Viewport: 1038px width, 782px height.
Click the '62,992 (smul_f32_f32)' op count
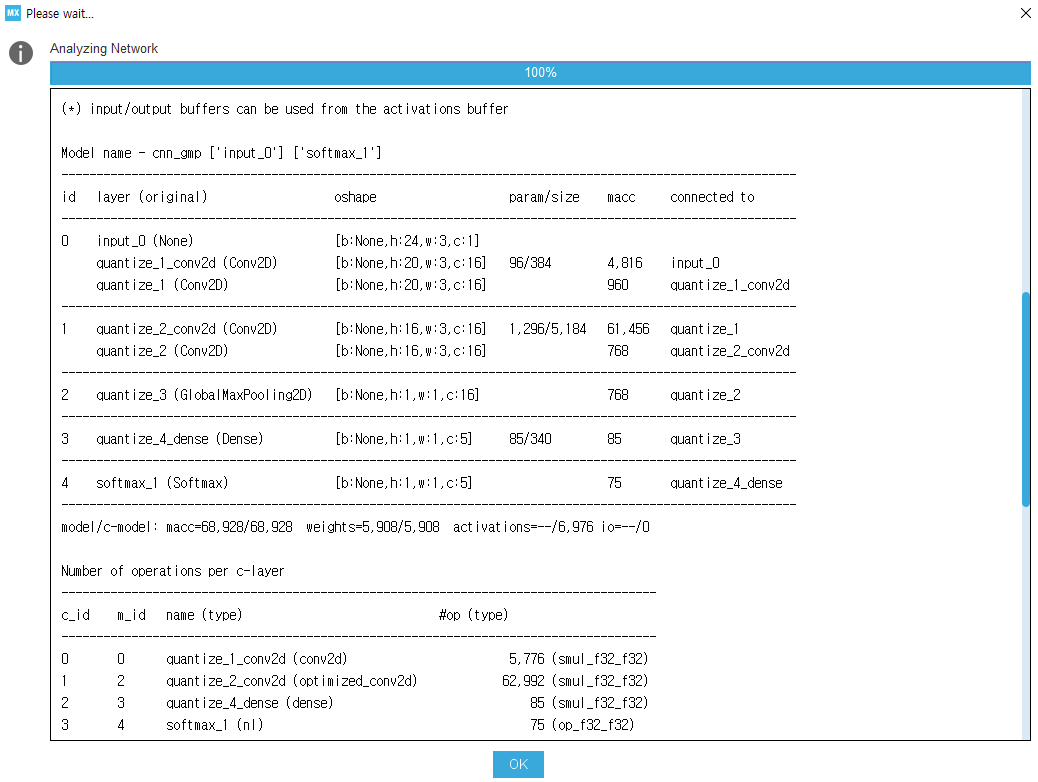pos(575,681)
